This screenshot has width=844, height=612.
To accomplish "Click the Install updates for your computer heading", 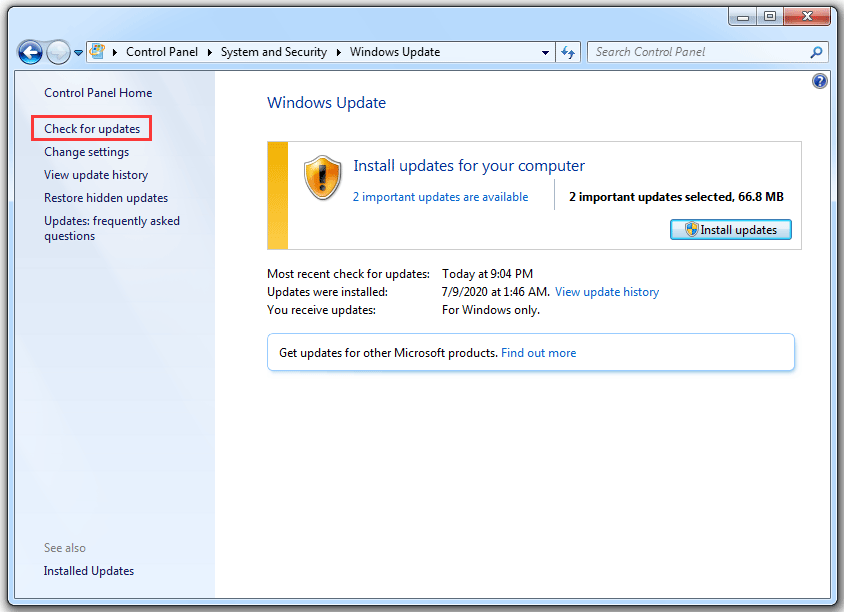I will (469, 166).
